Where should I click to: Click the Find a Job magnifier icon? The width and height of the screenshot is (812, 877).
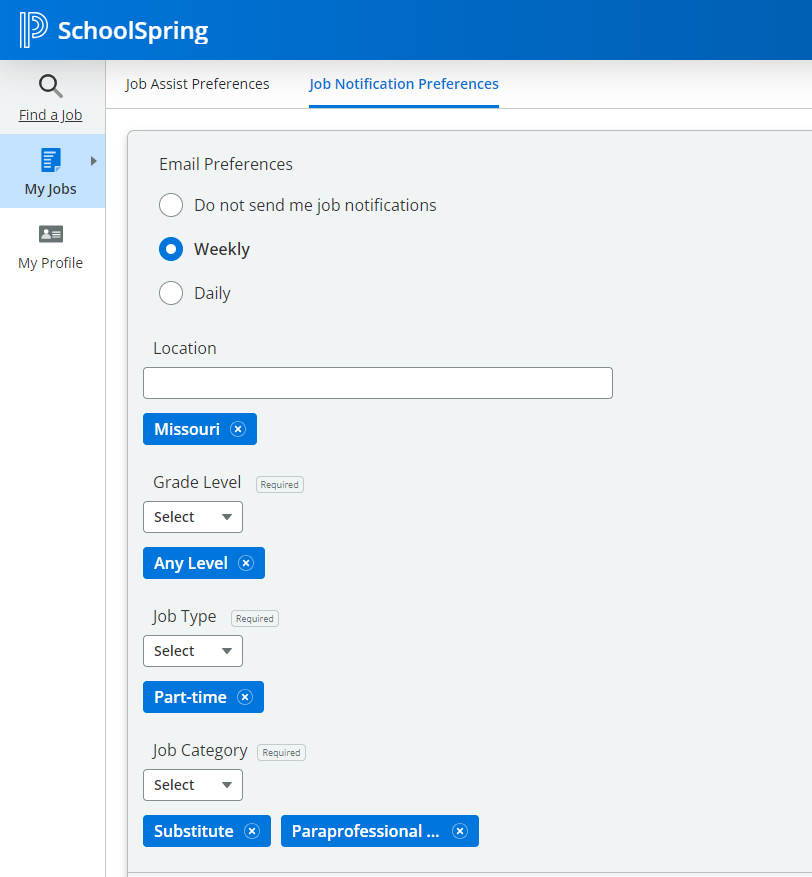(x=51, y=86)
